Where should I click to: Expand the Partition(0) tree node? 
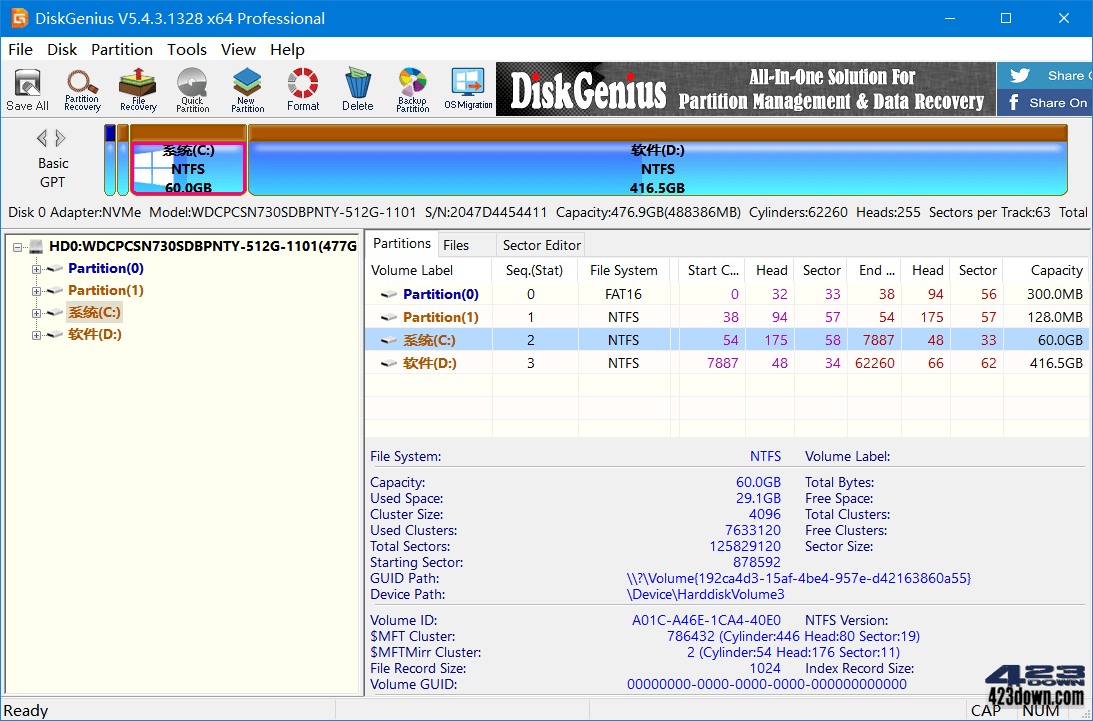click(35, 268)
